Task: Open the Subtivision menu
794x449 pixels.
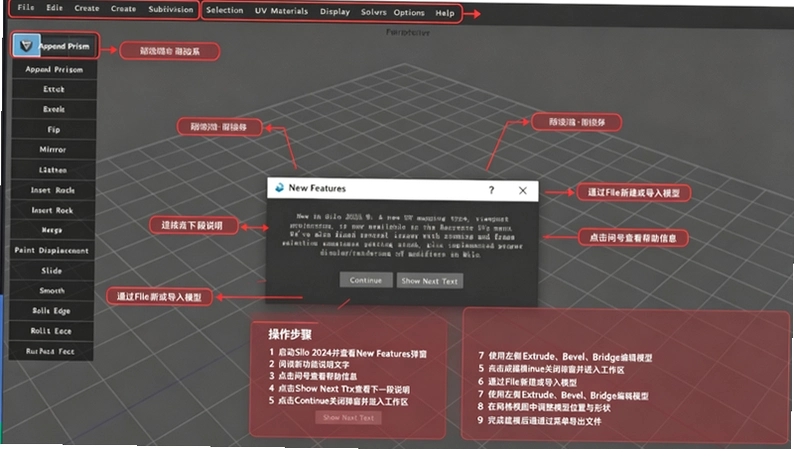Action: click(x=171, y=9)
